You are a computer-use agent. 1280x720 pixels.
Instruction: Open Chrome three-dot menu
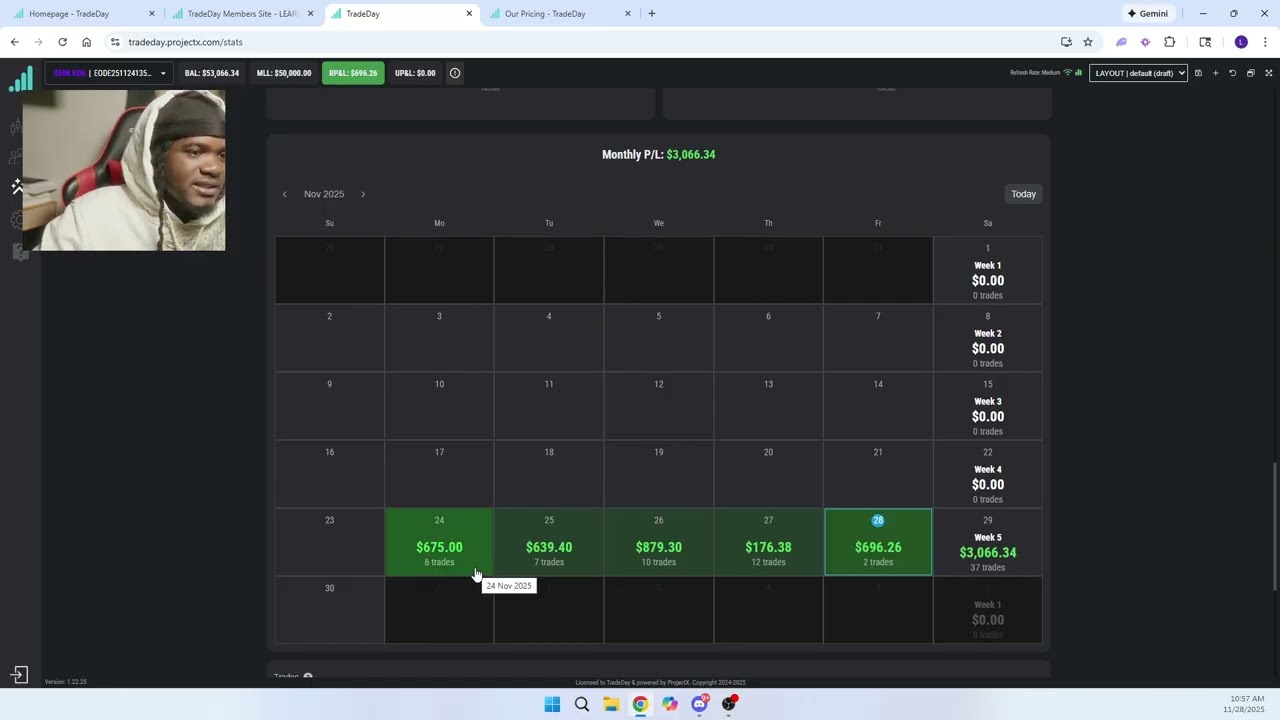[x=1265, y=42]
